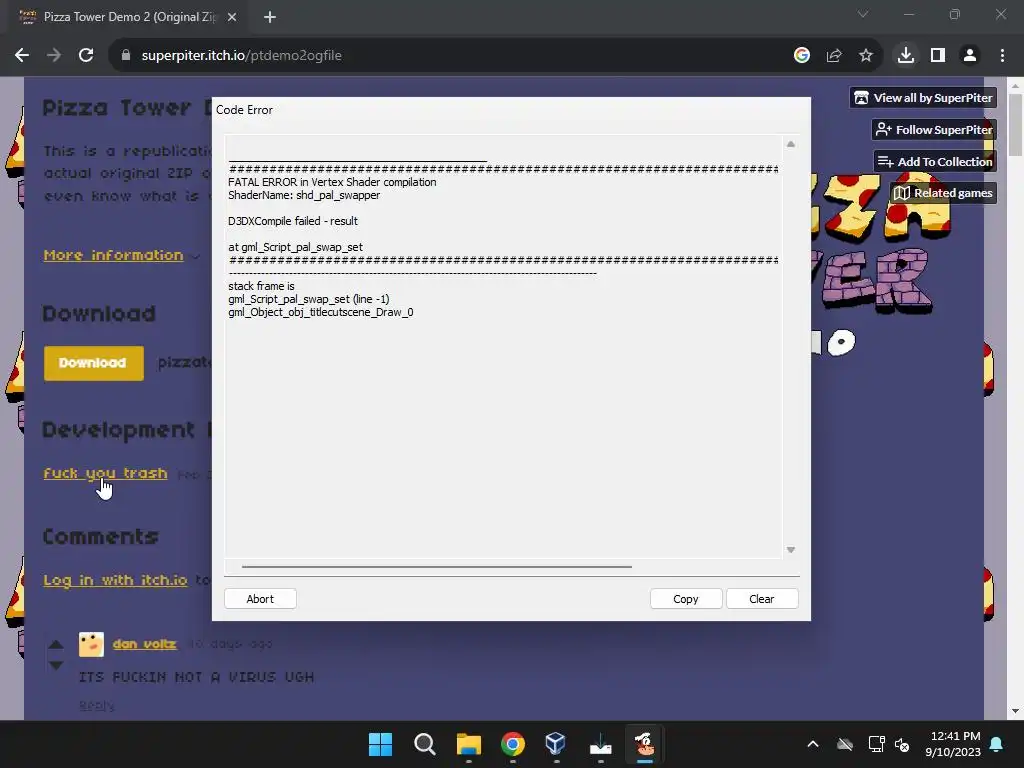The height and width of the screenshot is (768, 1024).
Task: Open Chrome tab search chevron
Action: (x=863, y=14)
